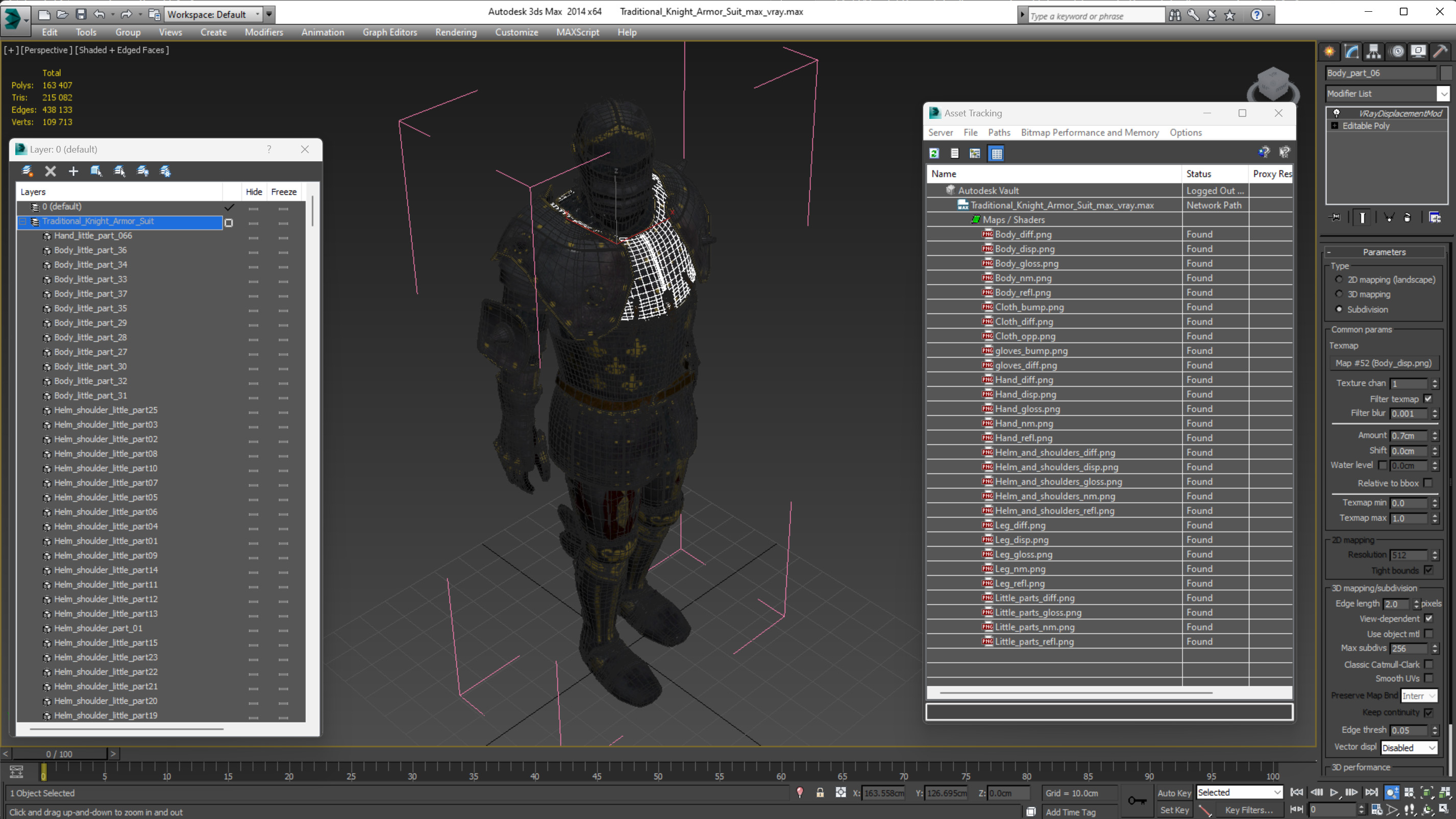Viewport: 1456px width, 819px height.
Task: Open the Utilities hammer panel tab
Action: pos(1440,52)
